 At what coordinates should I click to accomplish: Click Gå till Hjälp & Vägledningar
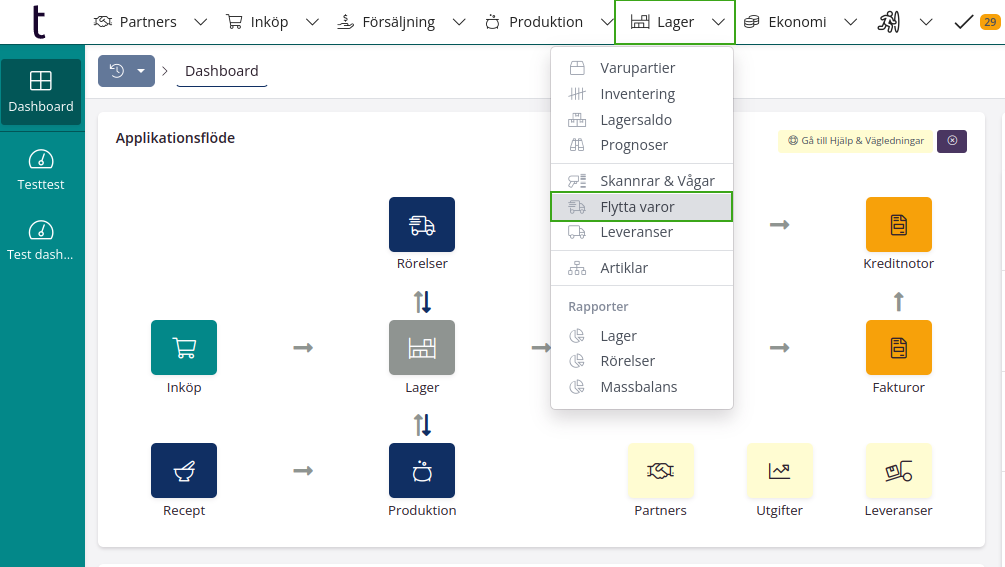tap(855, 141)
